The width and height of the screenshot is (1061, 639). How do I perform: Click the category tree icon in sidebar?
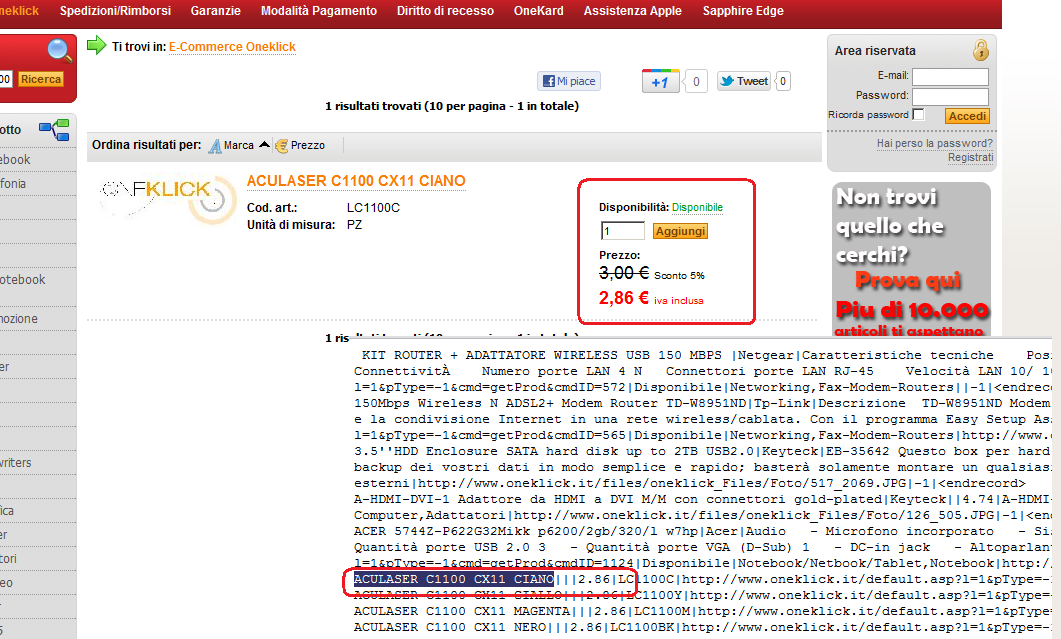coord(54,129)
